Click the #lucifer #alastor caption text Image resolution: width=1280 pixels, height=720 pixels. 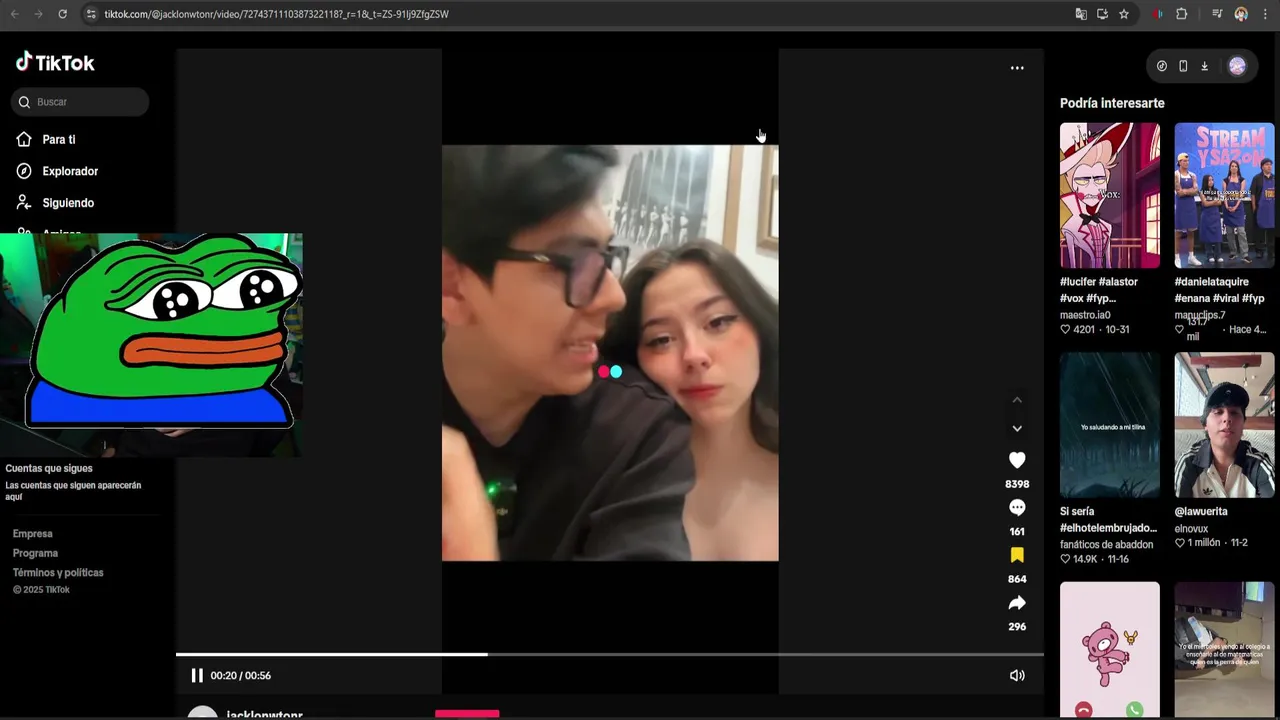(x=1099, y=290)
